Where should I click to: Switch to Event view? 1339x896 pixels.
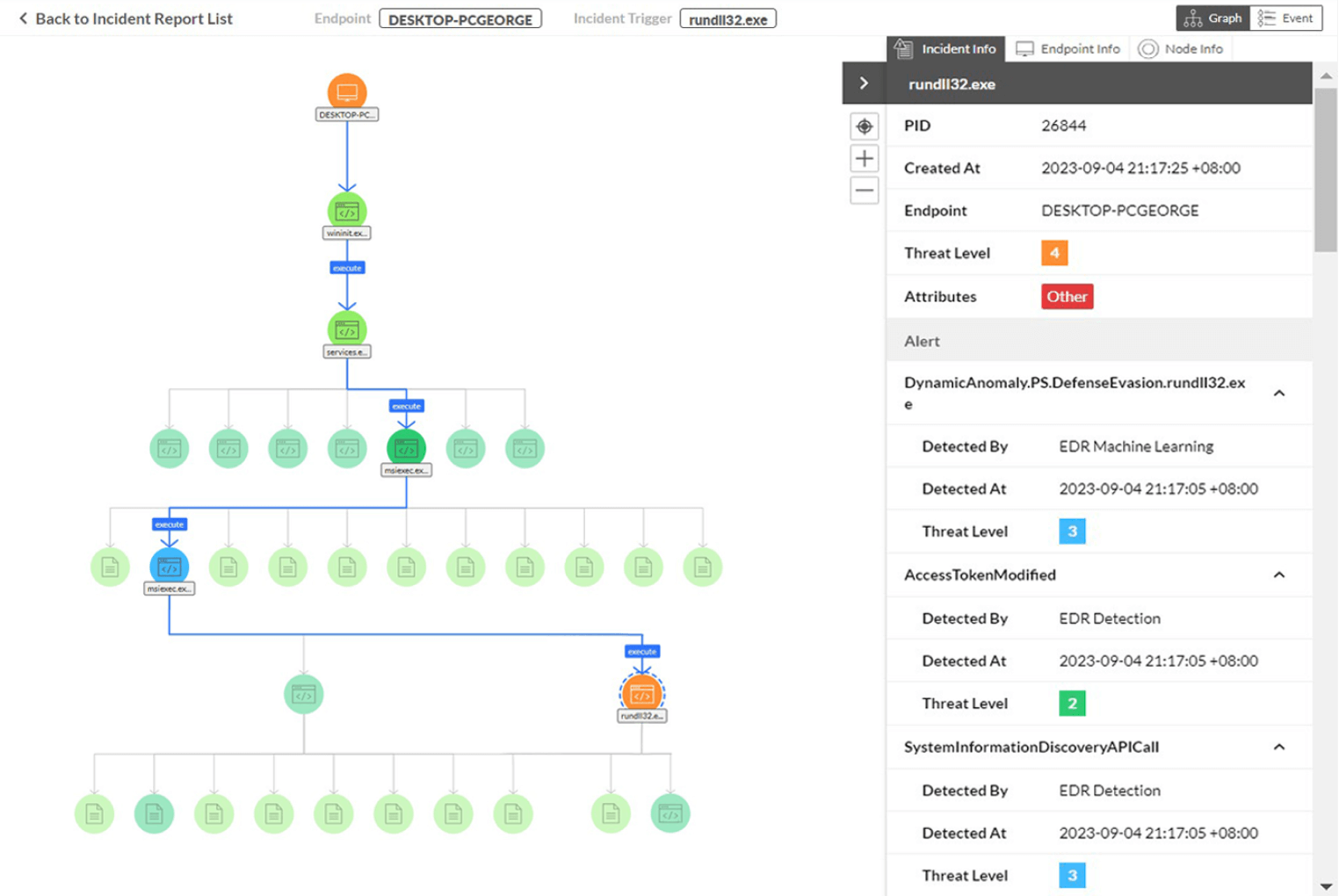tap(1286, 18)
